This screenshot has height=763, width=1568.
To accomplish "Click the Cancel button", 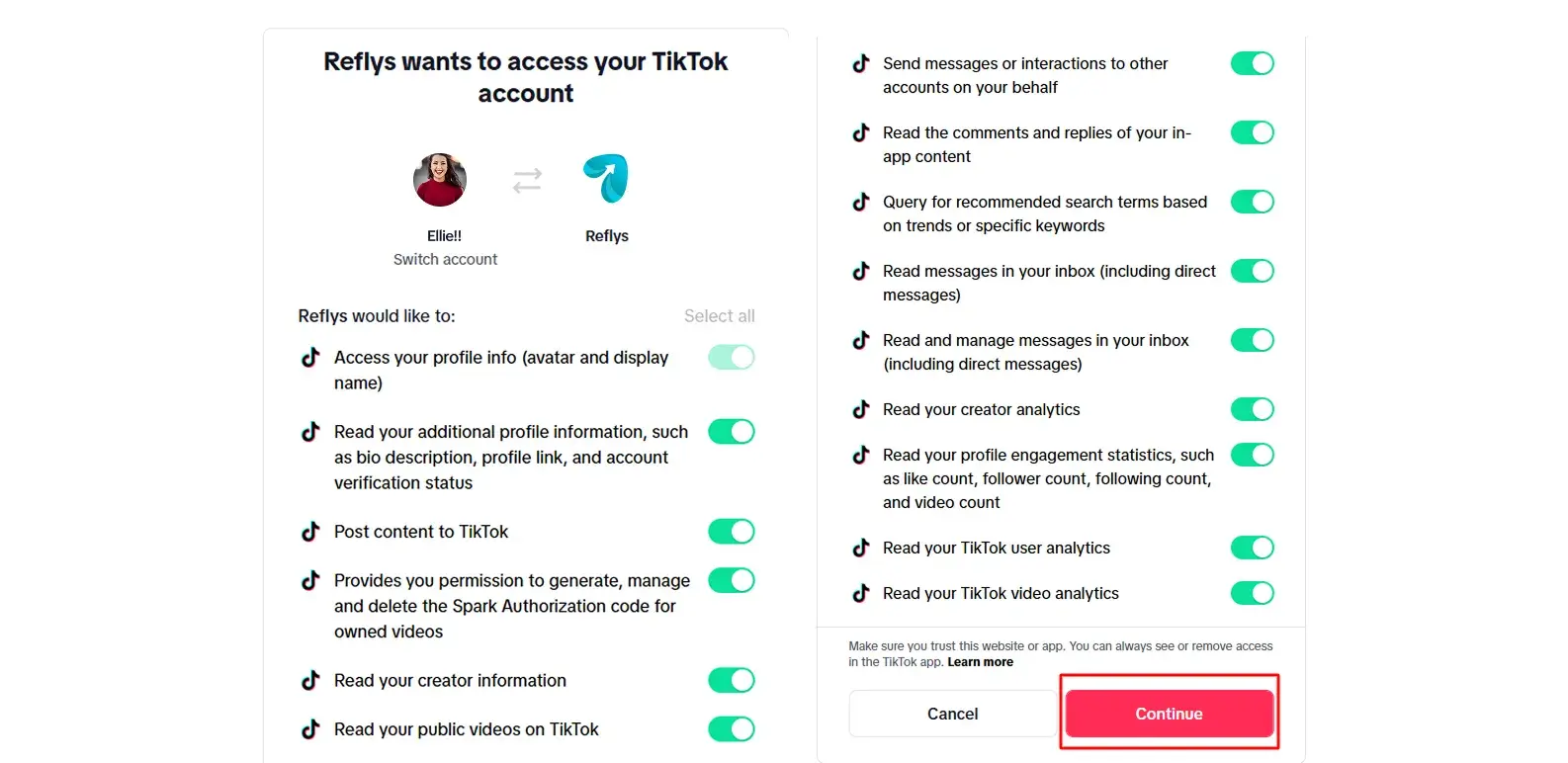I will [952, 714].
